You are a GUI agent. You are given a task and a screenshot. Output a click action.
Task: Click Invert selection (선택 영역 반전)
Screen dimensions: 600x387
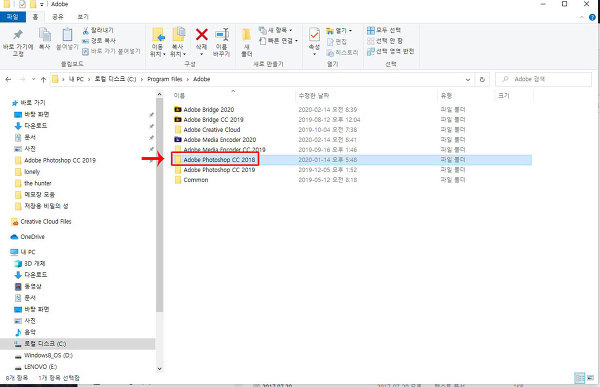click(390, 51)
